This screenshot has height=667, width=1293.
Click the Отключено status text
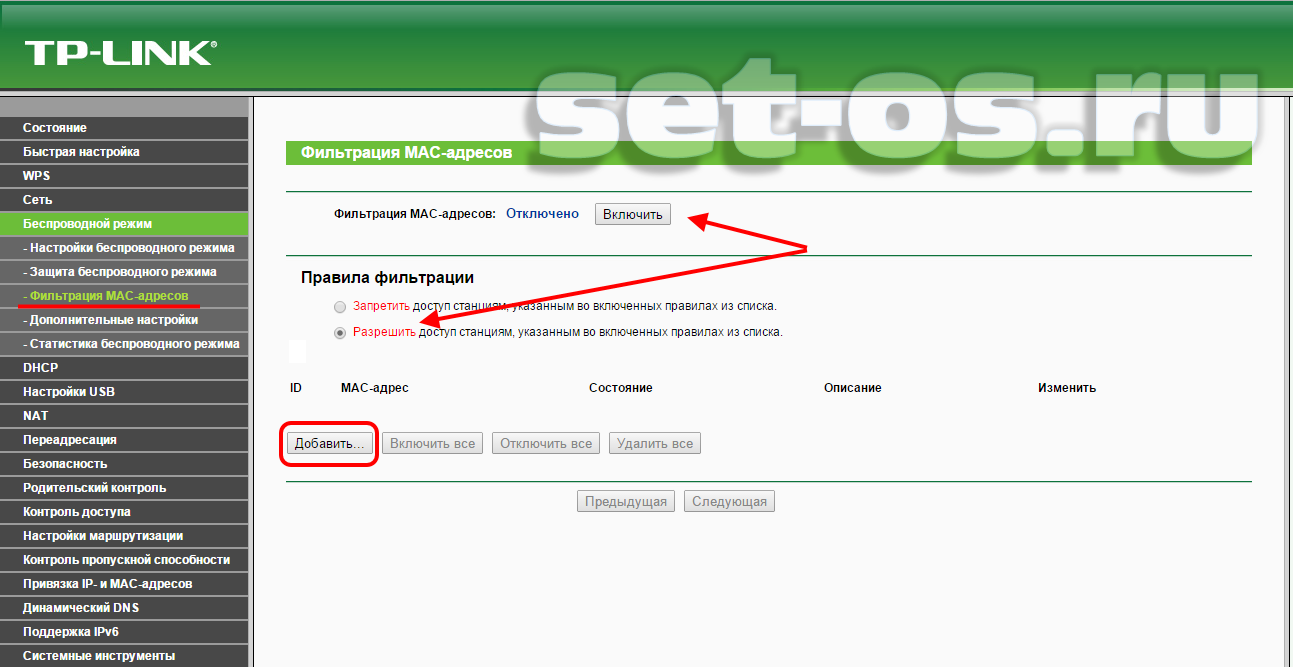pyautogui.click(x=542, y=214)
